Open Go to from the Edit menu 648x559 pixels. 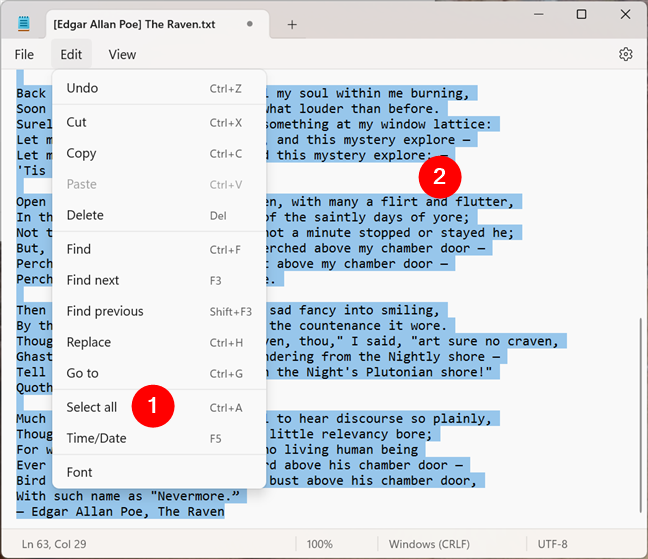pos(159,373)
